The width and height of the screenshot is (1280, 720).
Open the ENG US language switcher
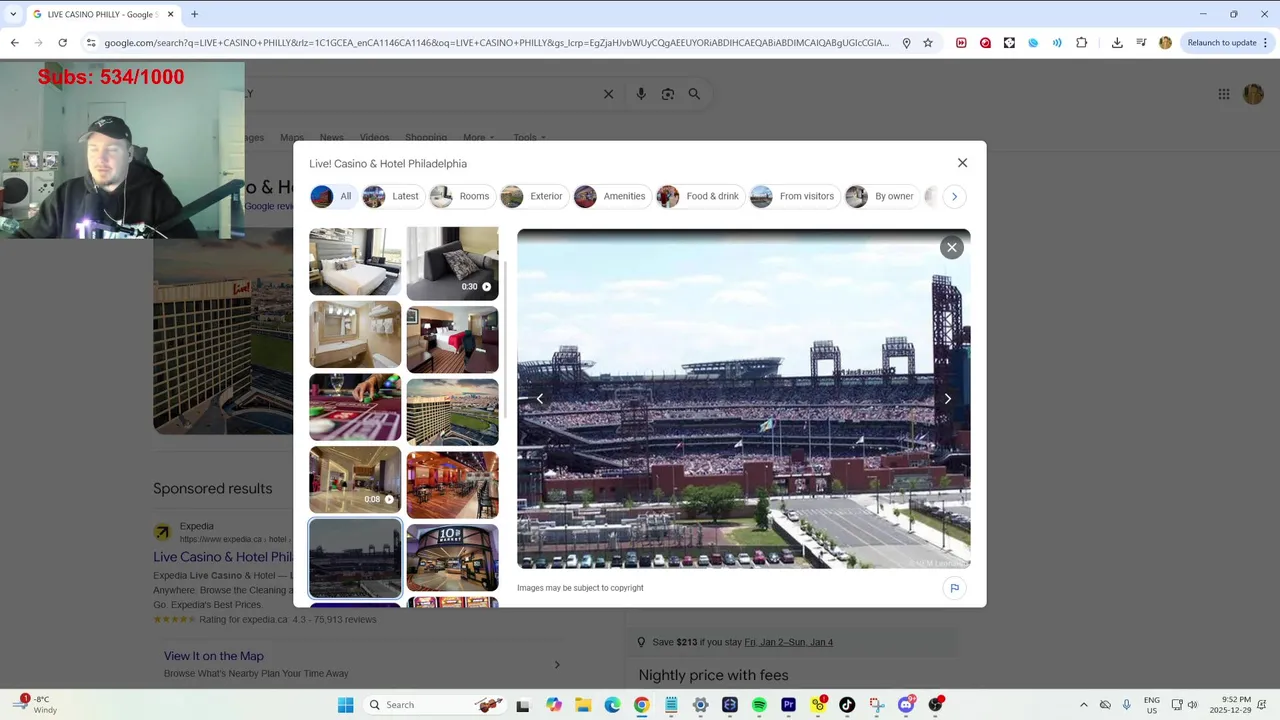click(1152, 705)
